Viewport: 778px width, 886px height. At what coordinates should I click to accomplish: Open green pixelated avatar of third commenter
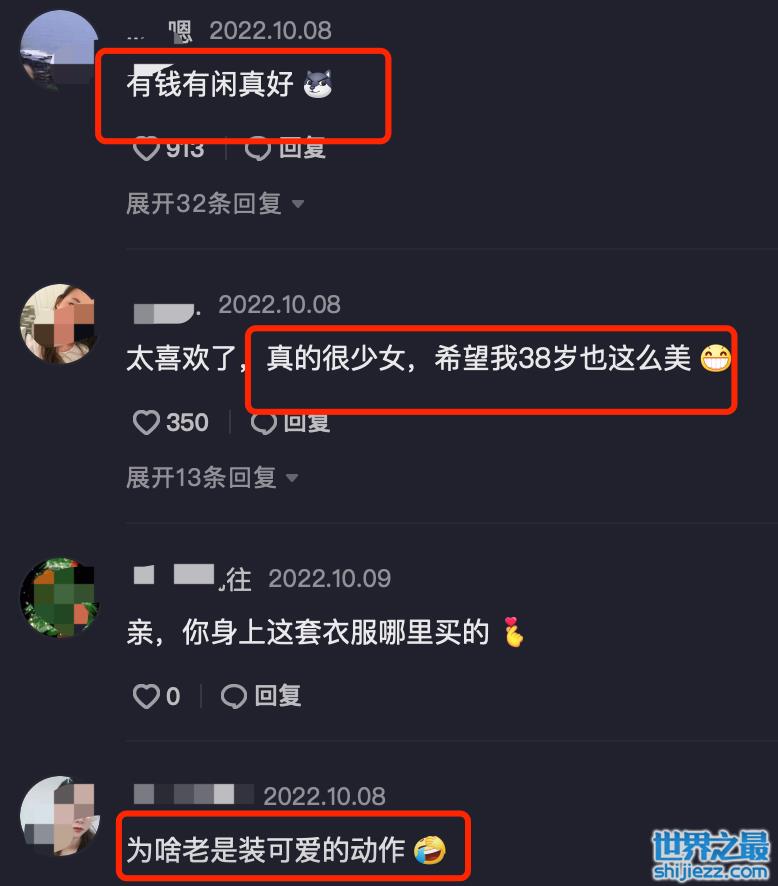59,598
